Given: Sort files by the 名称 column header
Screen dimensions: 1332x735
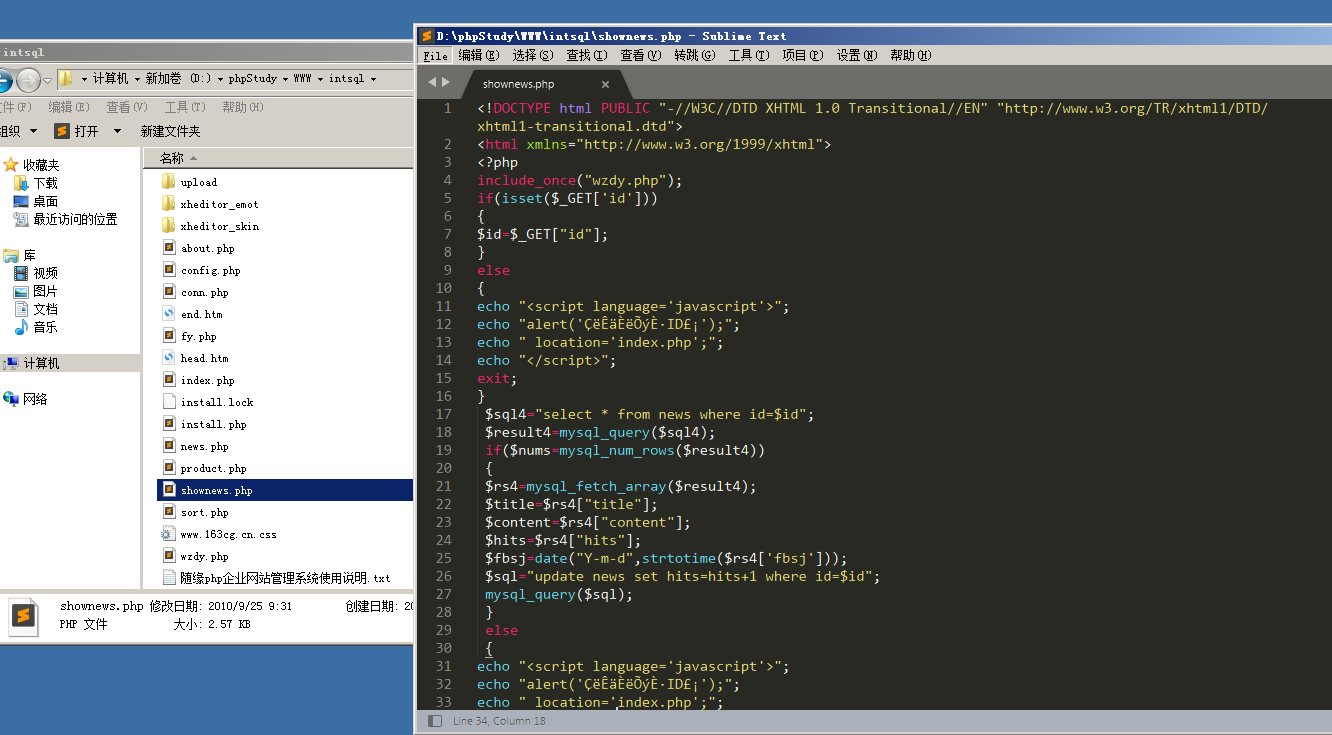Looking at the screenshot, I should (x=172, y=158).
